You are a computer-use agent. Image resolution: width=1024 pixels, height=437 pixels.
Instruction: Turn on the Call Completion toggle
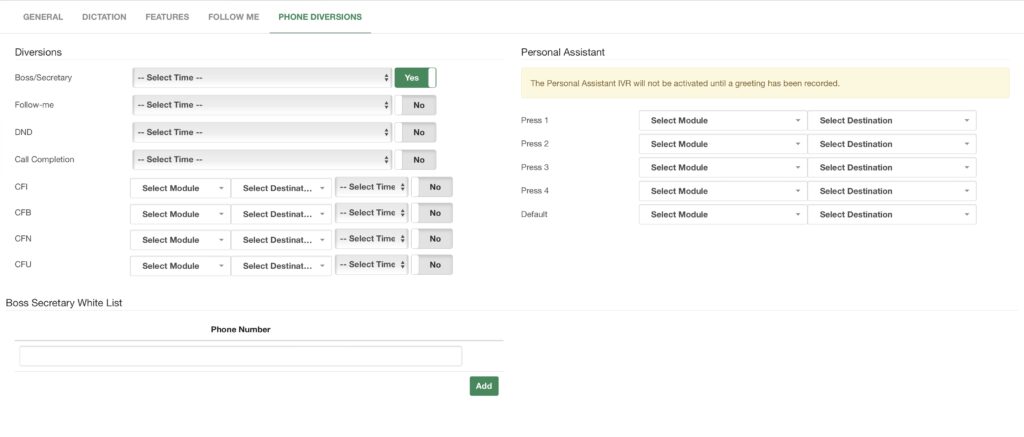click(415, 159)
